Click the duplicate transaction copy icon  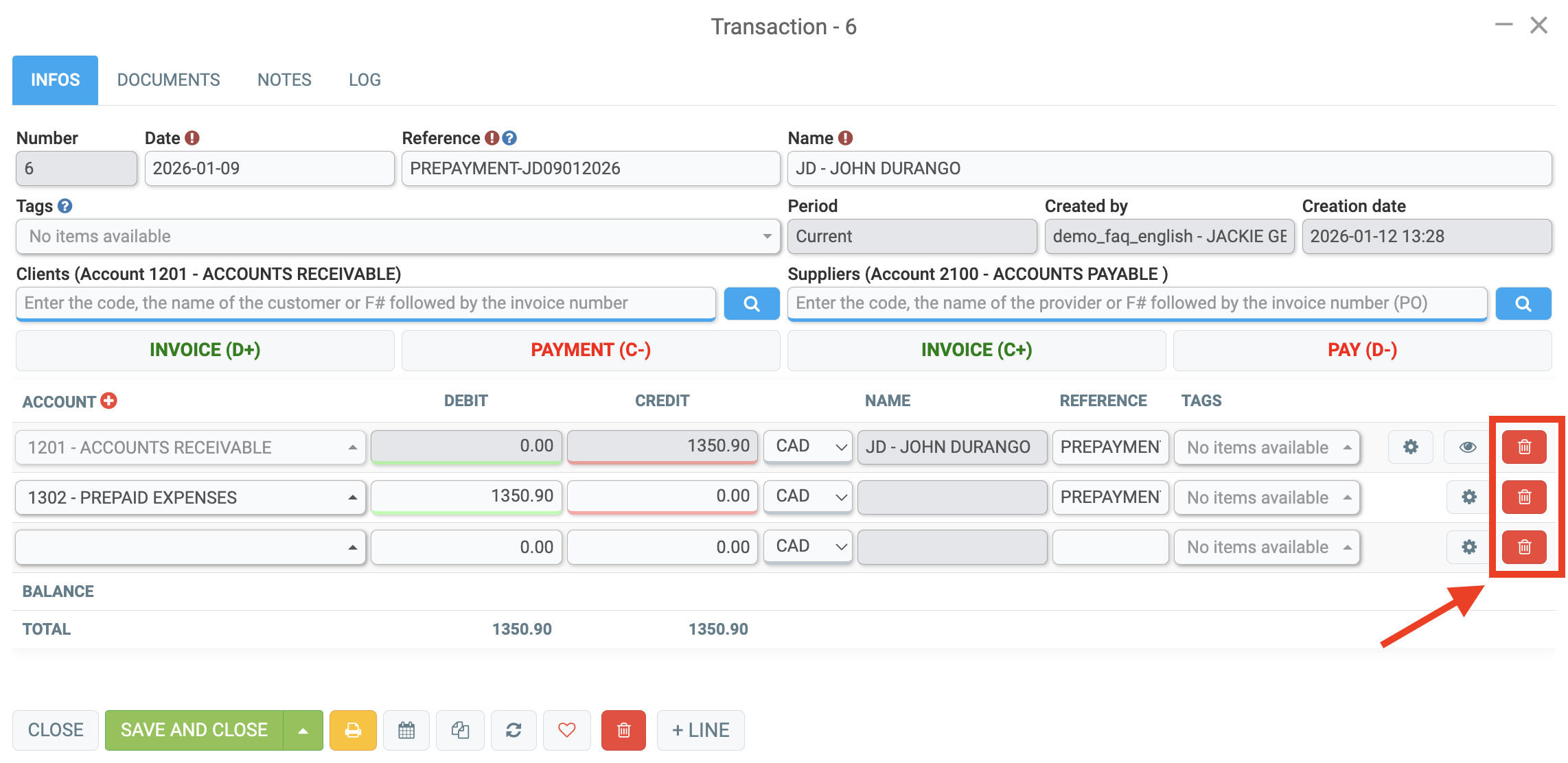tap(460, 730)
